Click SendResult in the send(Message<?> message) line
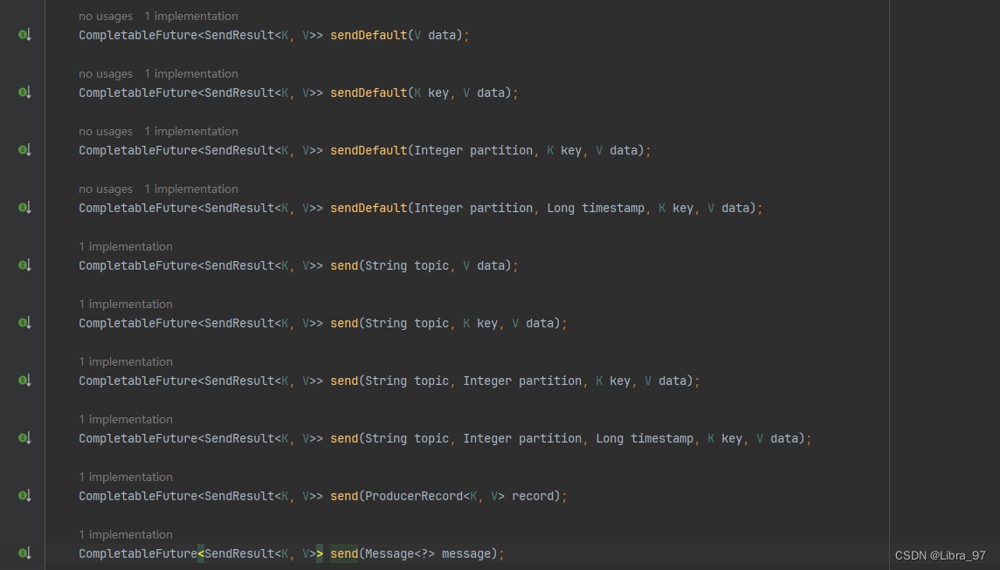1000x570 pixels. 239,553
